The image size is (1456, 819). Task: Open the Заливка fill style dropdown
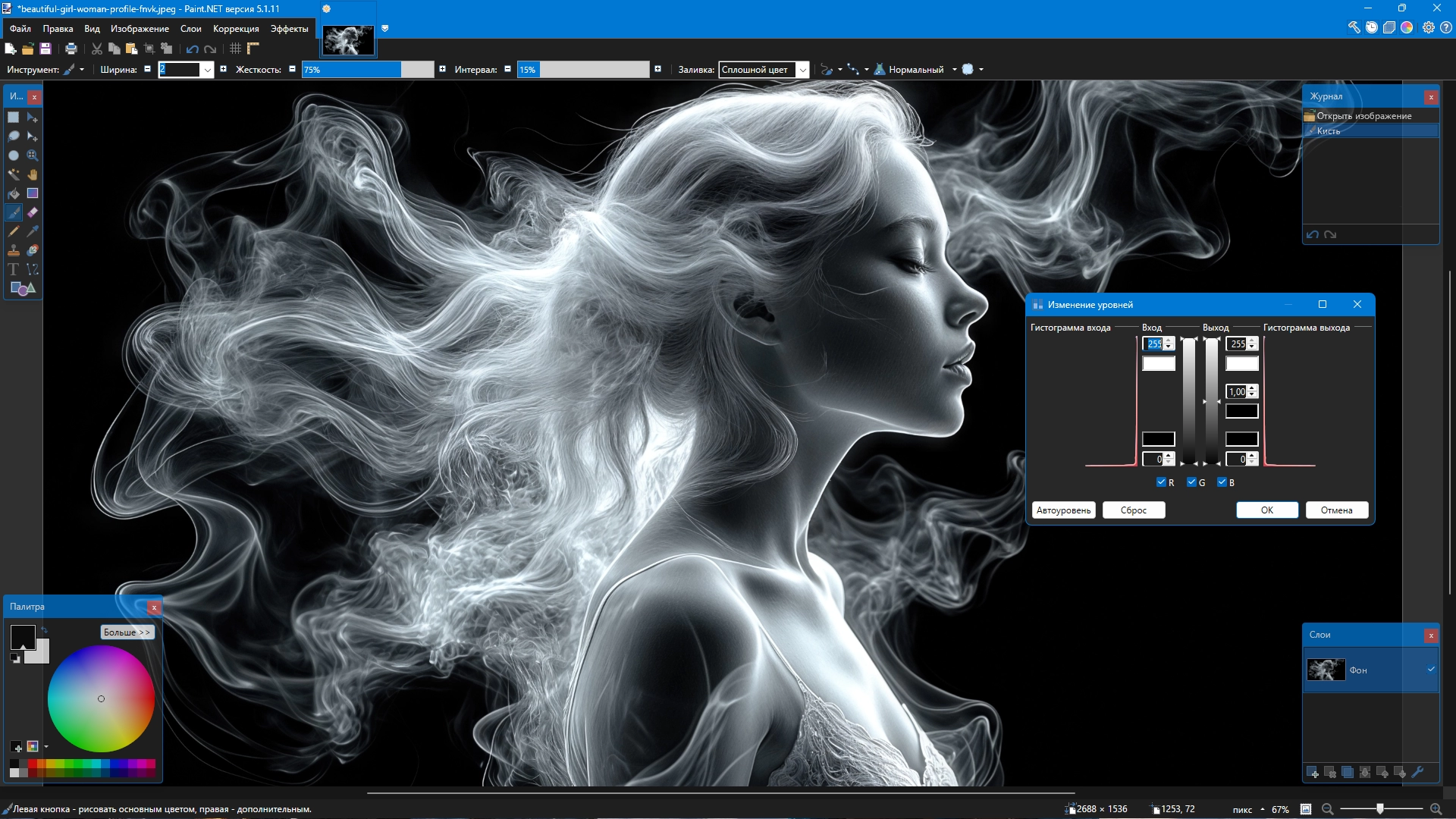[x=802, y=70]
